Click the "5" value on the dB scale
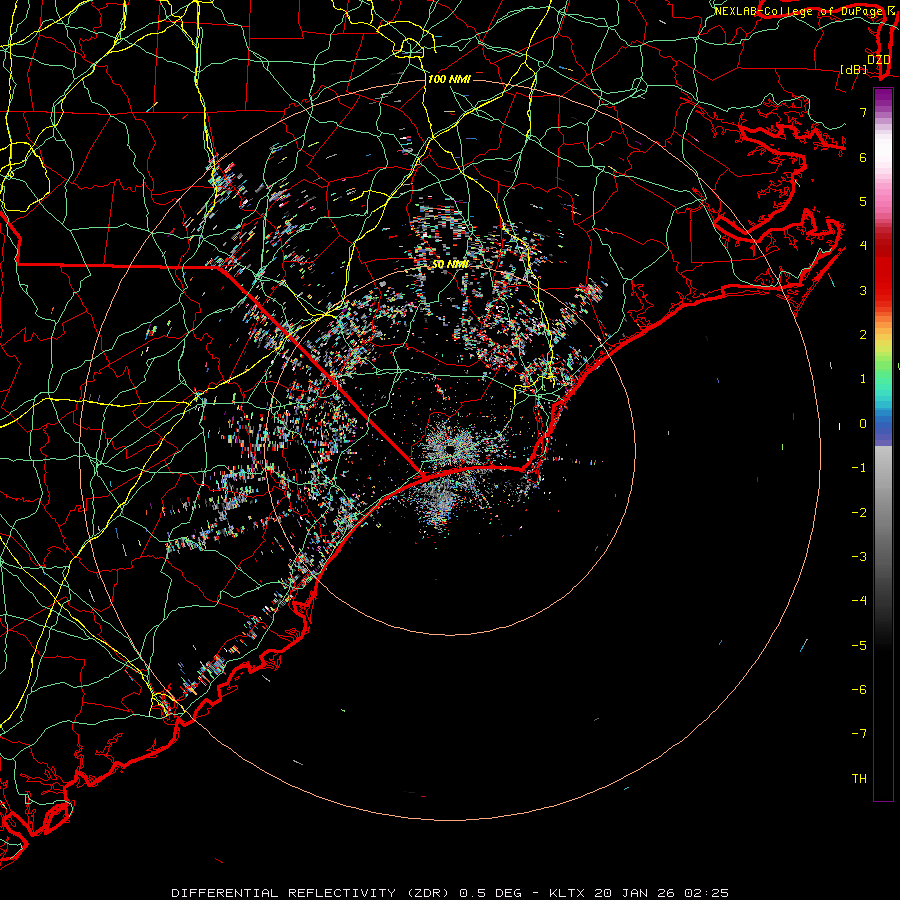The height and width of the screenshot is (900, 900). tap(863, 201)
